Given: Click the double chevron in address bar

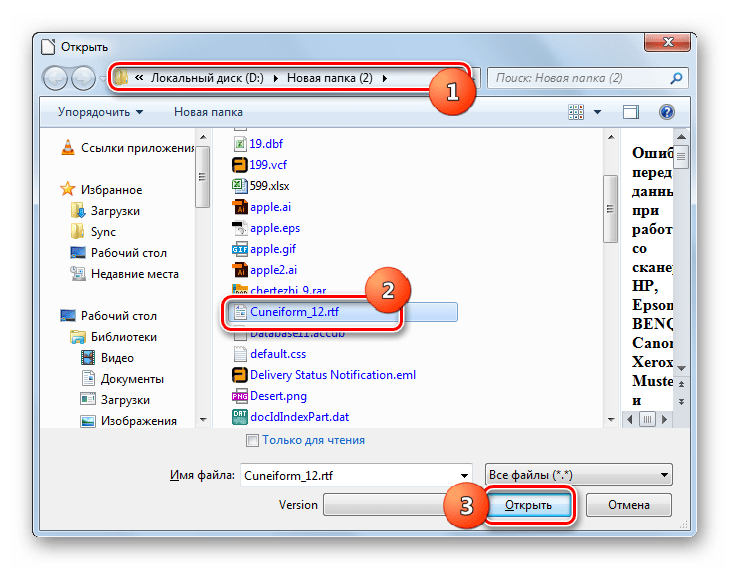Looking at the screenshot, I should (x=139, y=78).
